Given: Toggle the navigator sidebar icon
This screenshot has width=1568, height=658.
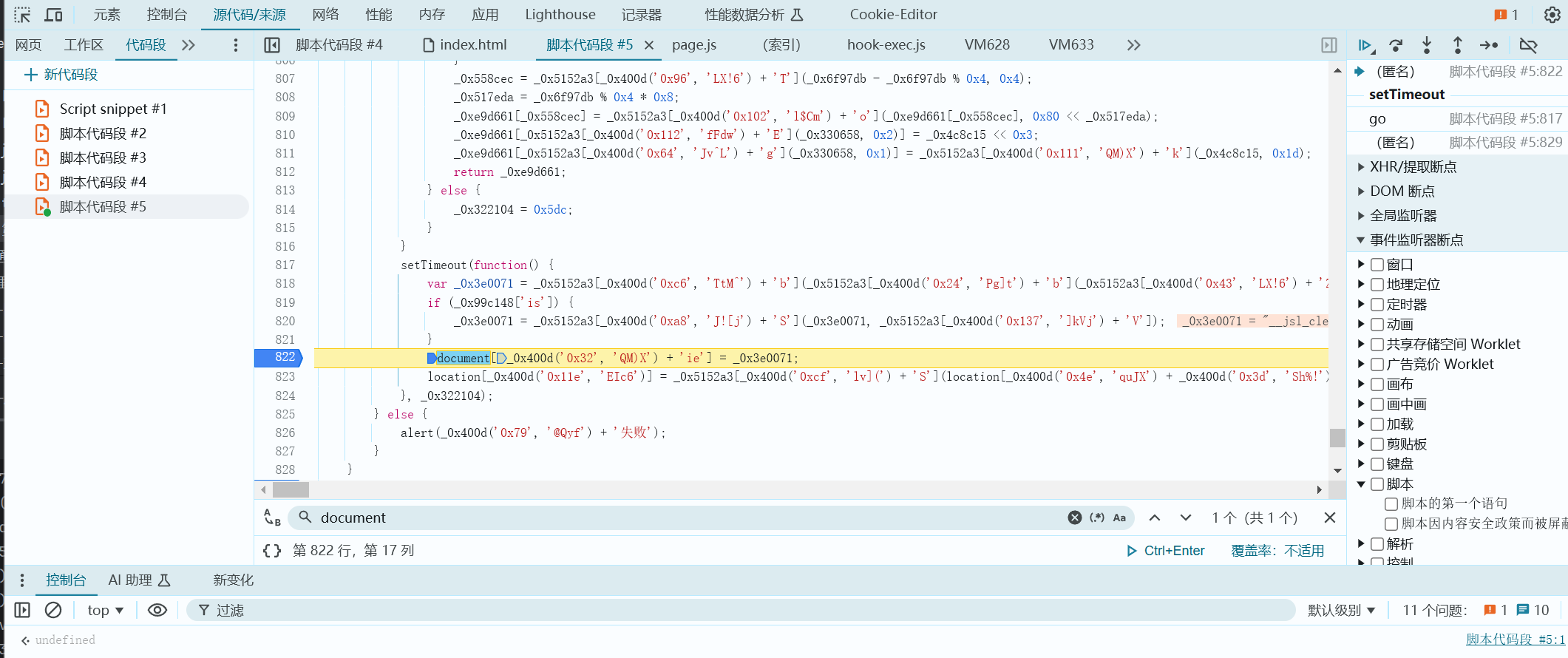Looking at the screenshot, I should tap(272, 45).
